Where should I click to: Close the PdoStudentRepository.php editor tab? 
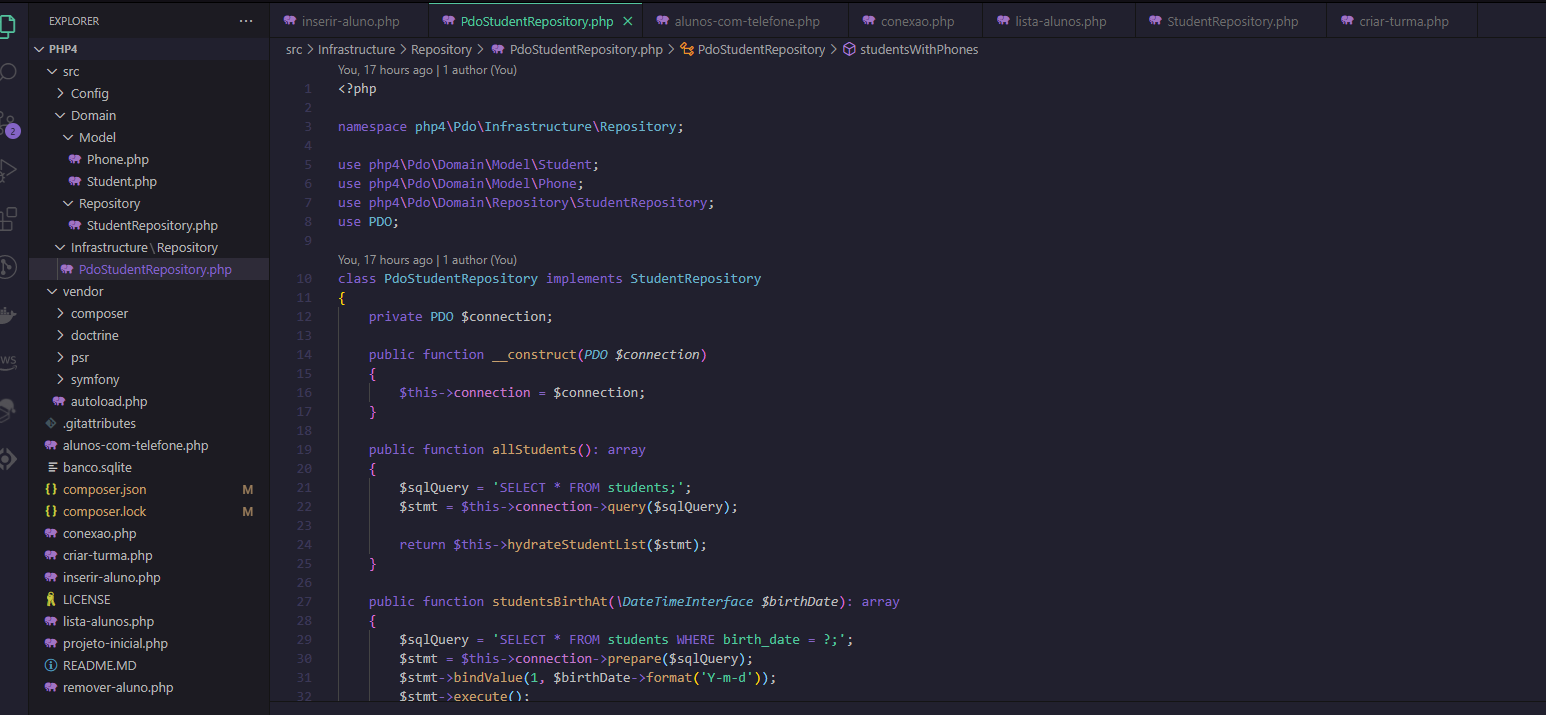627,21
